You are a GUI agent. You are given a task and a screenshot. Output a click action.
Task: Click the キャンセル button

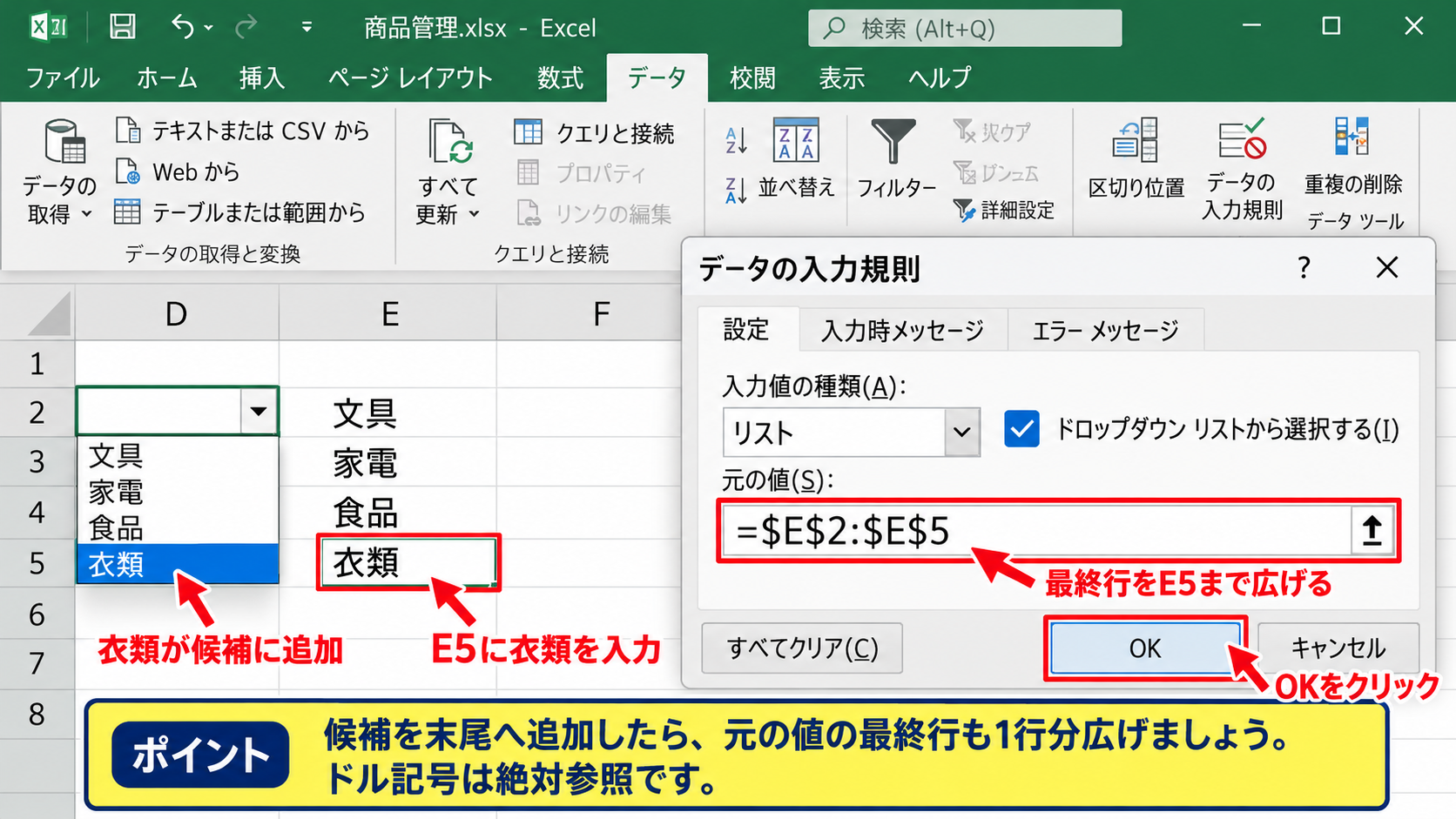(x=1338, y=648)
